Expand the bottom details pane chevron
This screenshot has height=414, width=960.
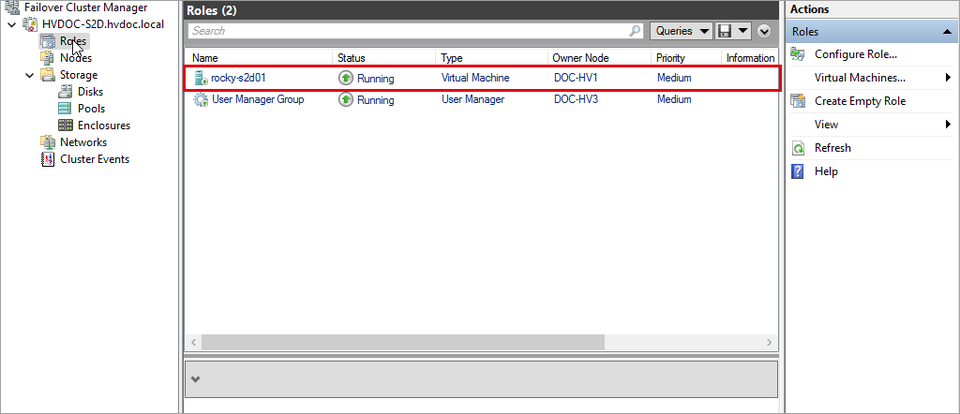(195, 379)
